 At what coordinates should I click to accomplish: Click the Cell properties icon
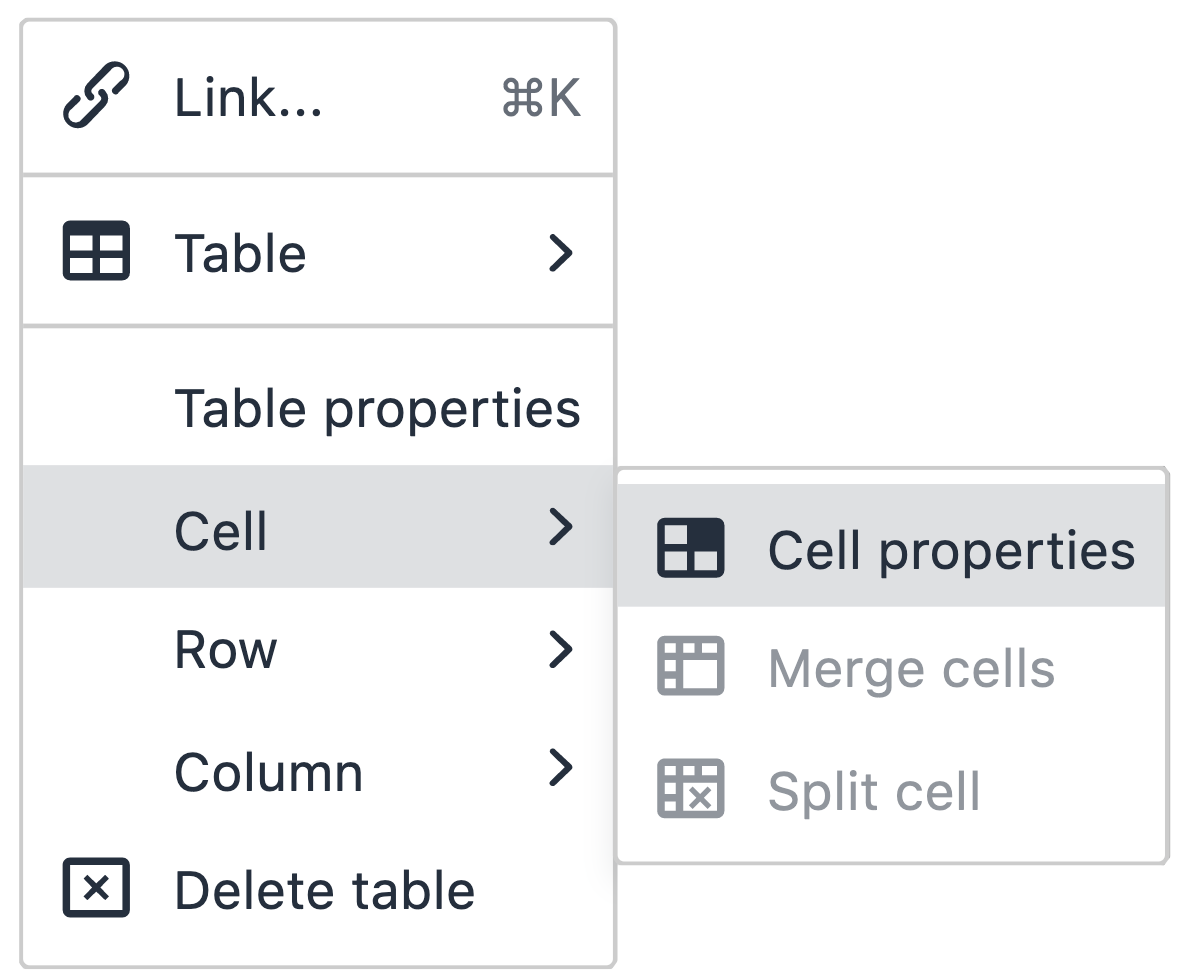click(x=691, y=548)
